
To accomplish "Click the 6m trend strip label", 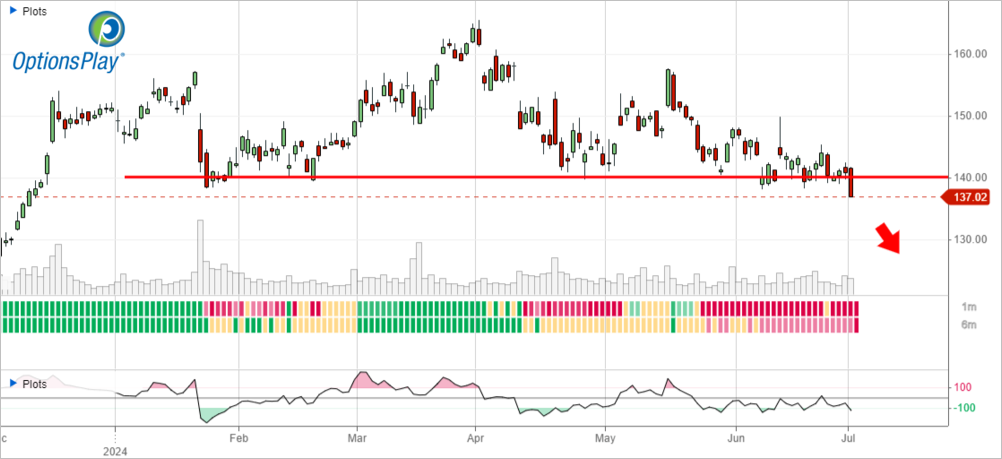I will tap(970, 325).
